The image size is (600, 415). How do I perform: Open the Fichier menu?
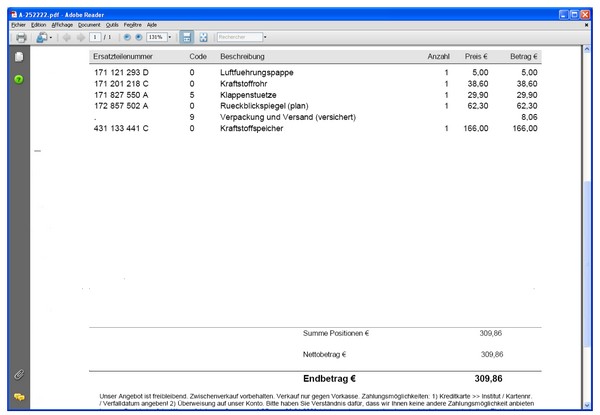pos(18,24)
